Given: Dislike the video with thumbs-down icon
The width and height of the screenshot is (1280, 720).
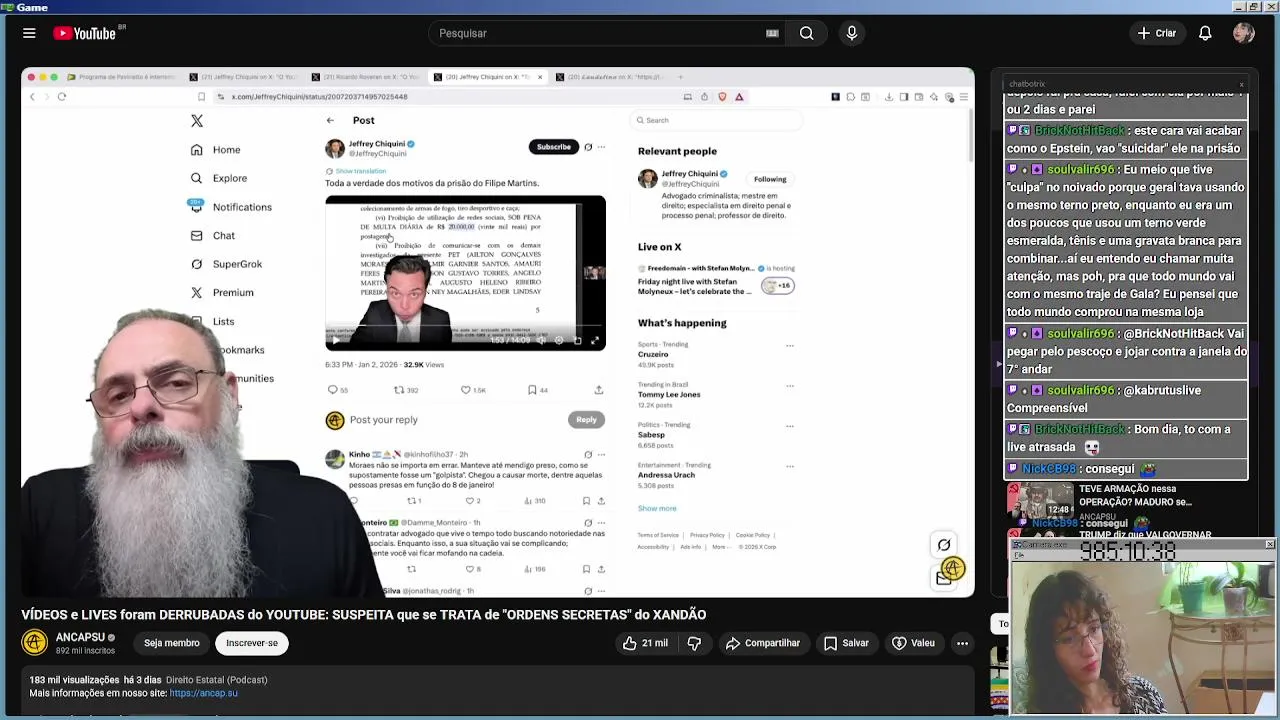Looking at the screenshot, I should point(694,643).
